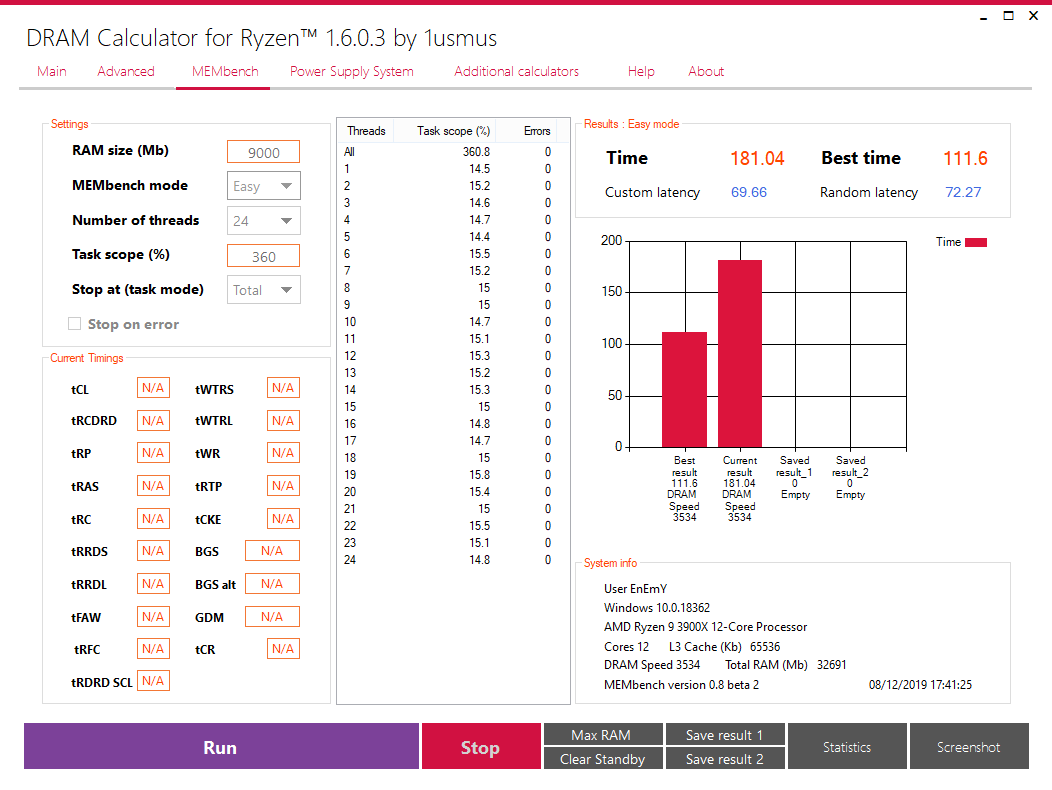Click the tRDRD SCL timing field

click(x=153, y=681)
